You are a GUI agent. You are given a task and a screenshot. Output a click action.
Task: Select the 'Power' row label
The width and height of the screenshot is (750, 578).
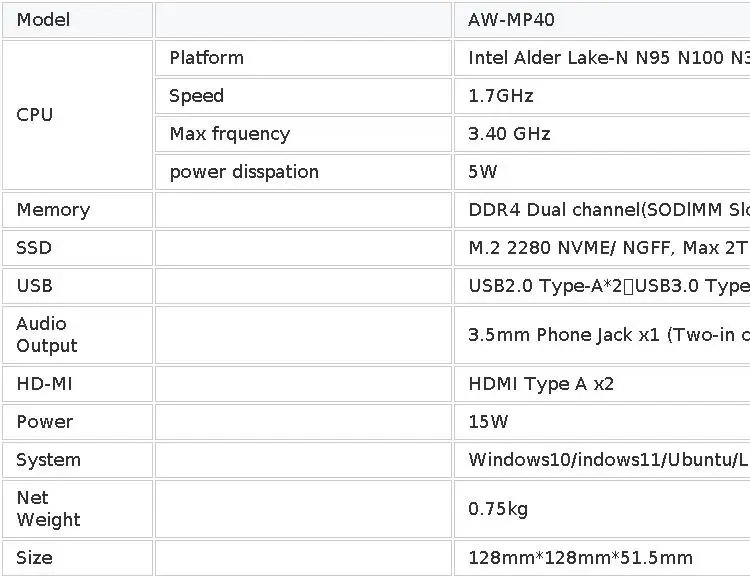45,422
